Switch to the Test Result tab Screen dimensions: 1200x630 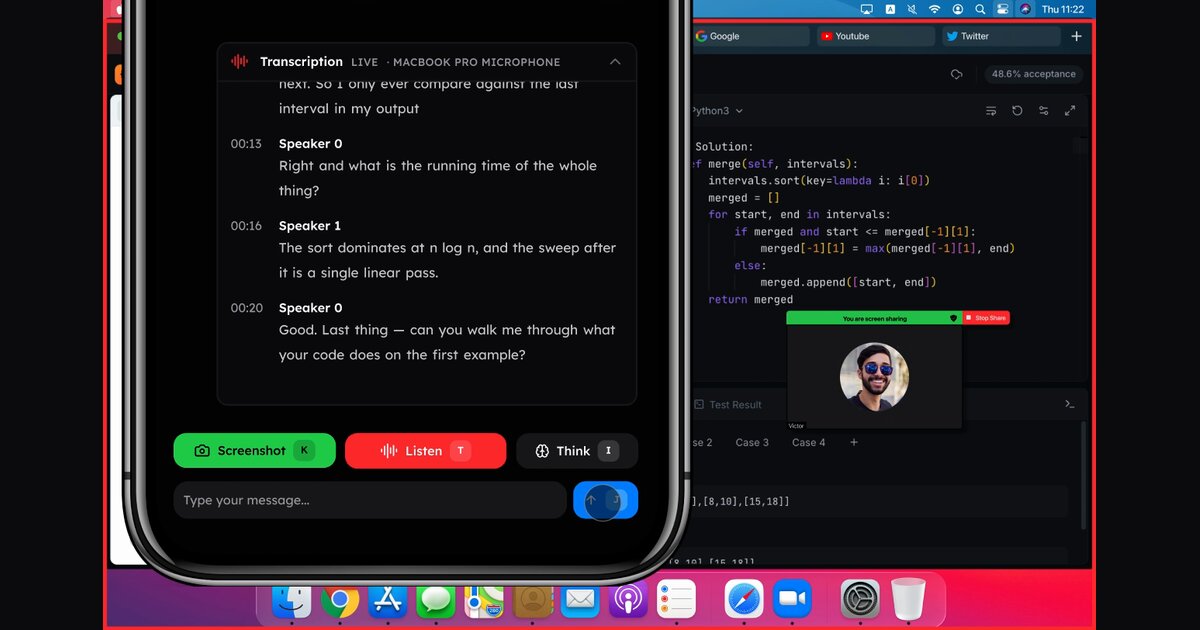click(x=728, y=405)
